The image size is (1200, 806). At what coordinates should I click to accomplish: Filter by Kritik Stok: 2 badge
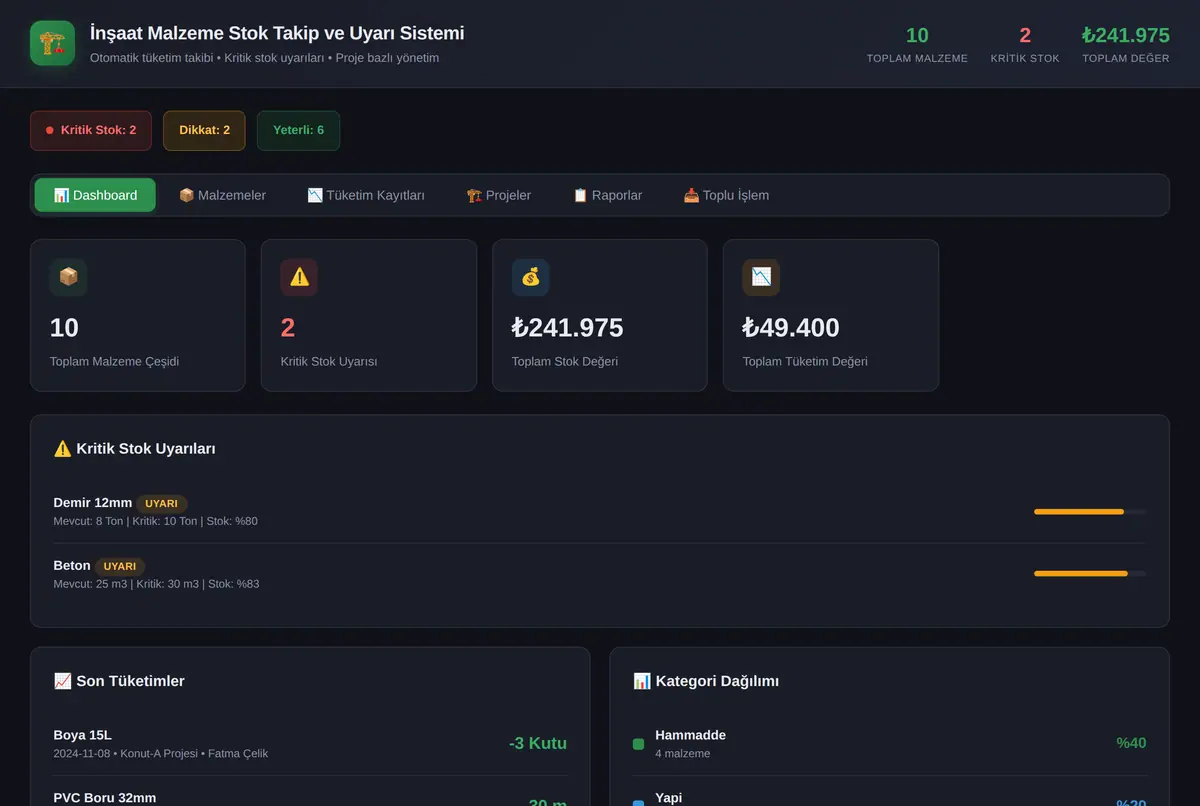click(91, 130)
